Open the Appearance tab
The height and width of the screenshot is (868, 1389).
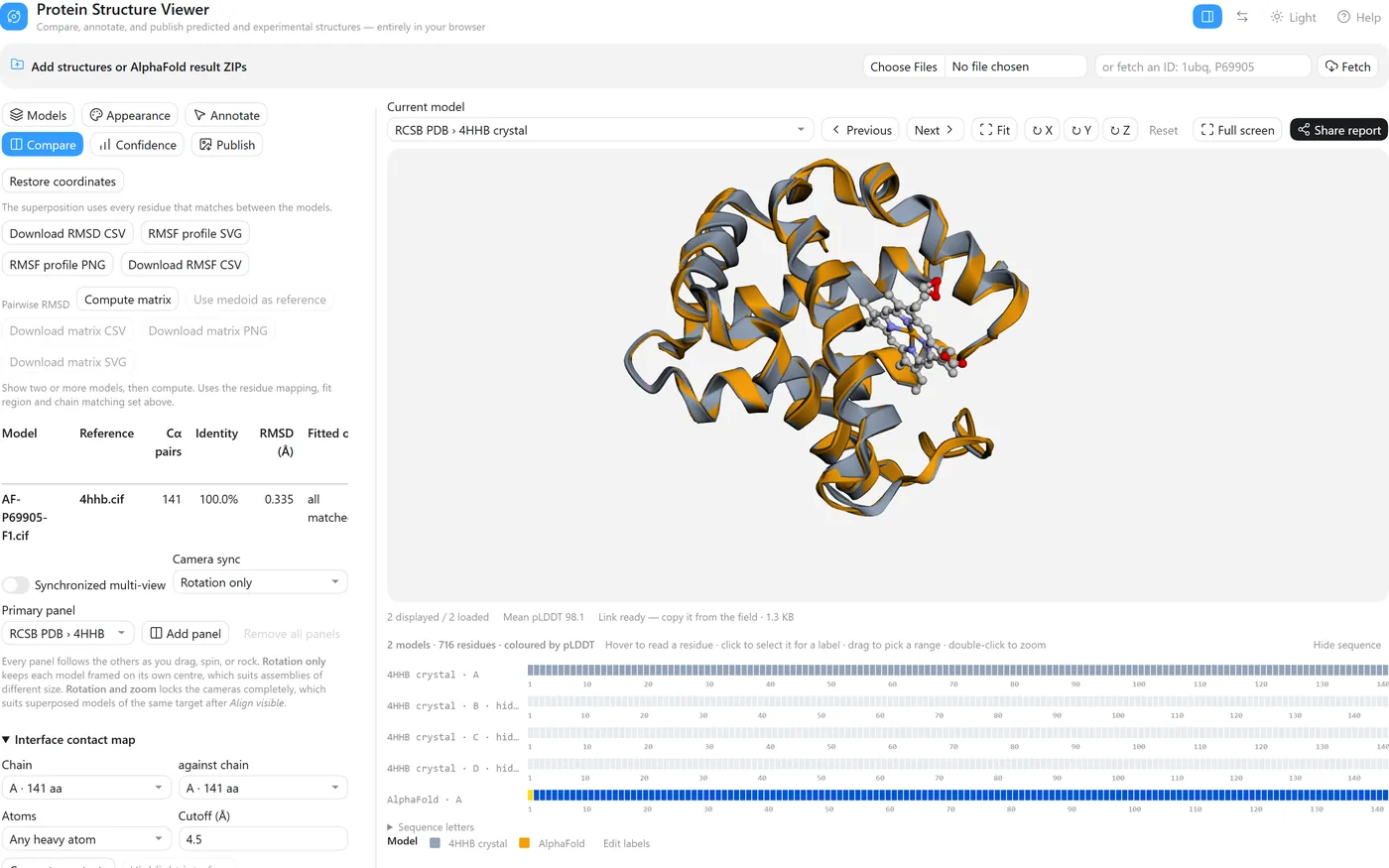point(130,115)
